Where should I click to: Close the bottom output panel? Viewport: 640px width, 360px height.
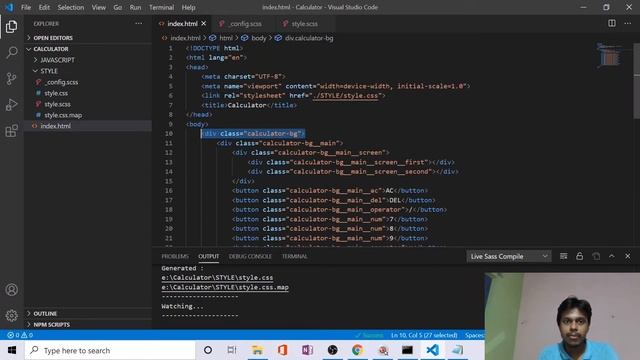(628, 256)
